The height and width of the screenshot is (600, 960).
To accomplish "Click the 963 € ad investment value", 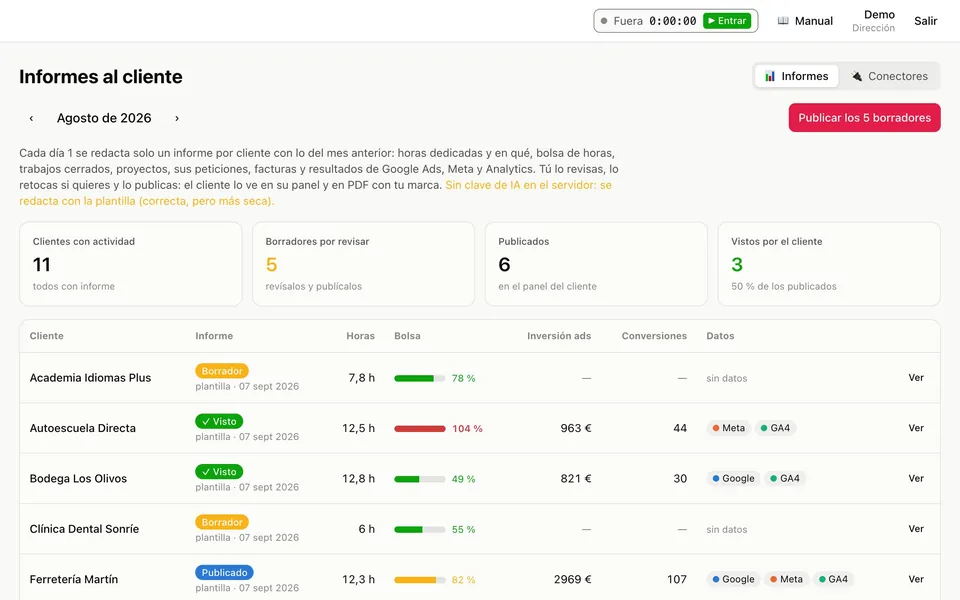I will click(576, 428).
